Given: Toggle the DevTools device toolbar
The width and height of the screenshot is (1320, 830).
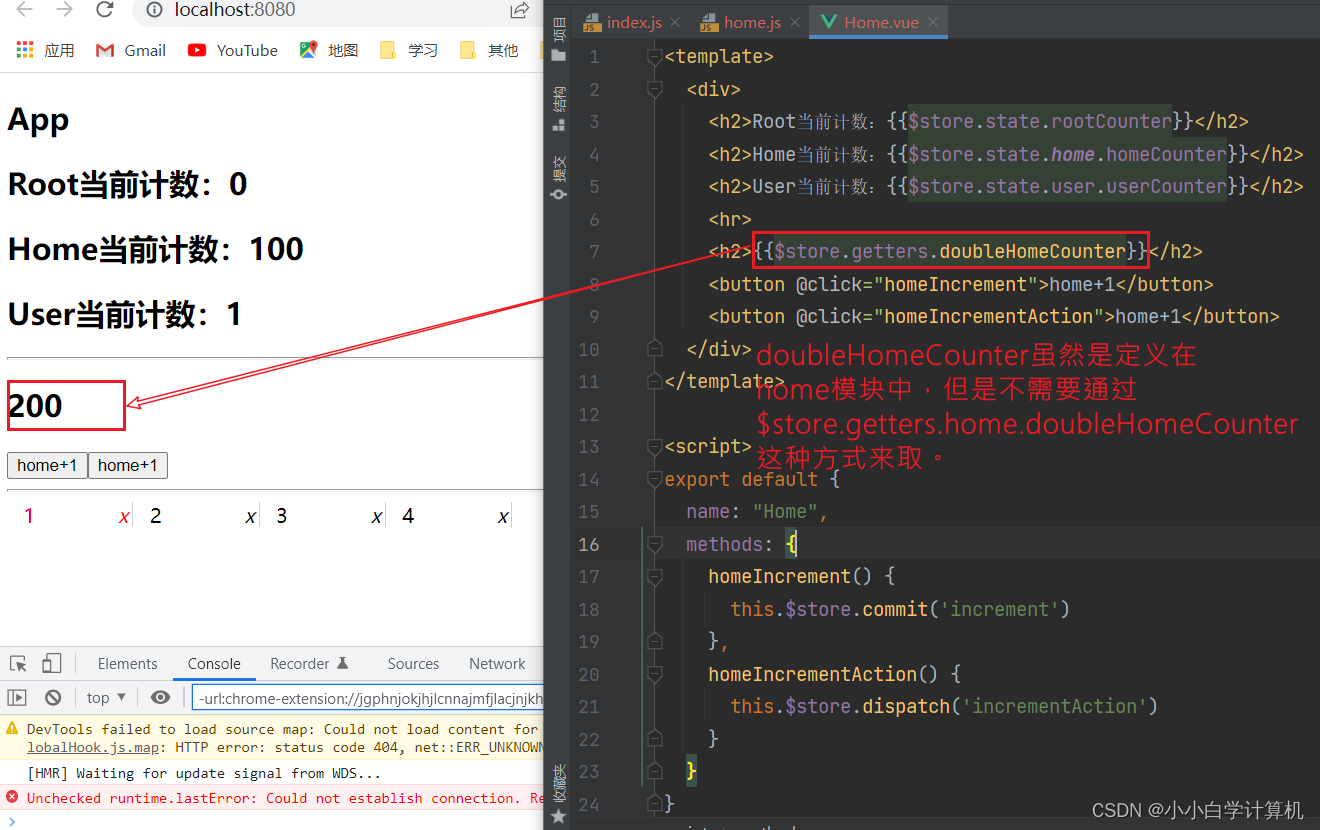Looking at the screenshot, I should [x=52, y=663].
